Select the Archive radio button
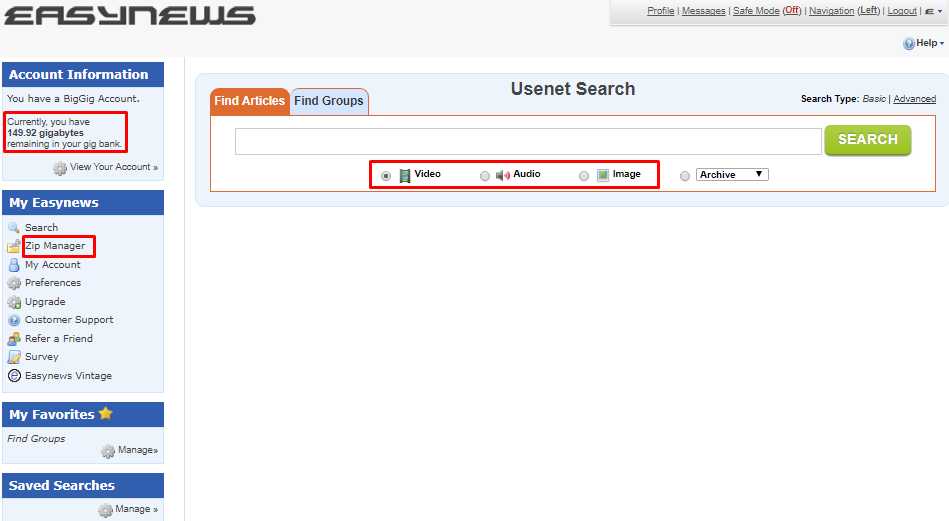Screen dimensions: 949x521 coord(685,176)
